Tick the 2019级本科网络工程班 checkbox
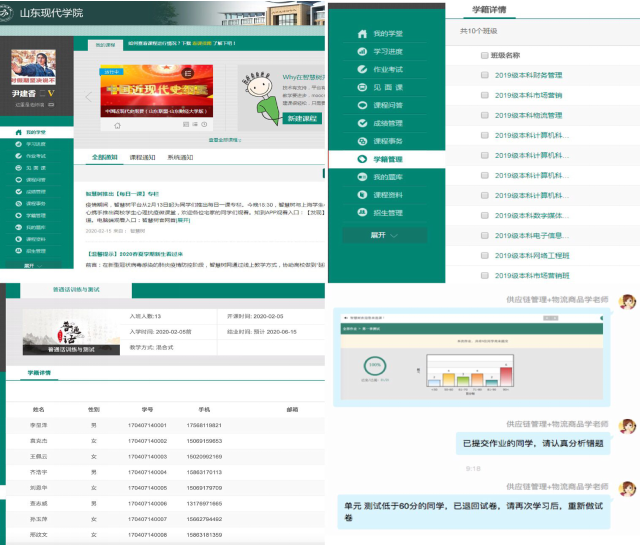Screen dimensions: 640x545 click(485, 255)
